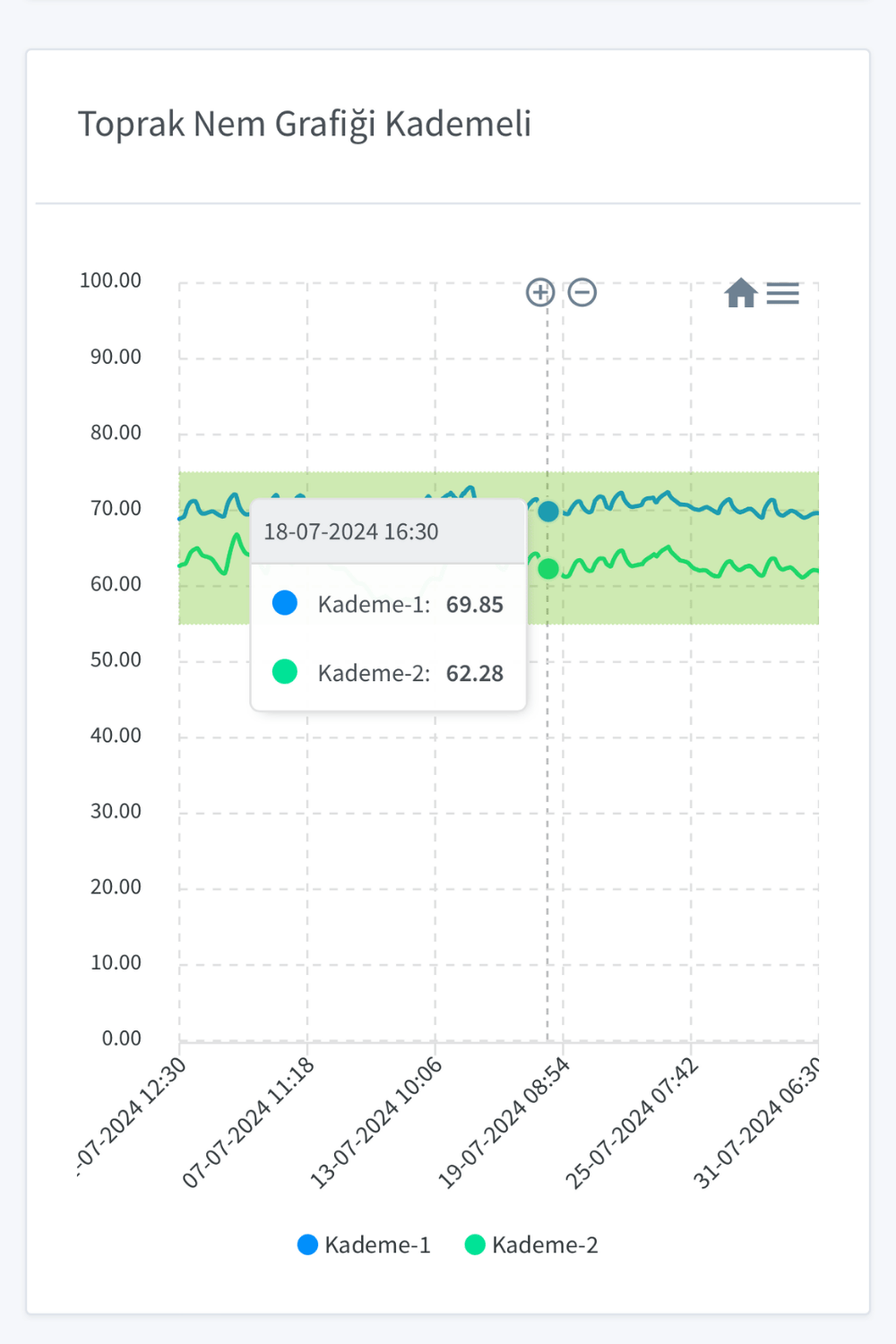Select the home icon to reset zoom
The height and width of the screenshot is (1344, 896).
[x=741, y=293]
